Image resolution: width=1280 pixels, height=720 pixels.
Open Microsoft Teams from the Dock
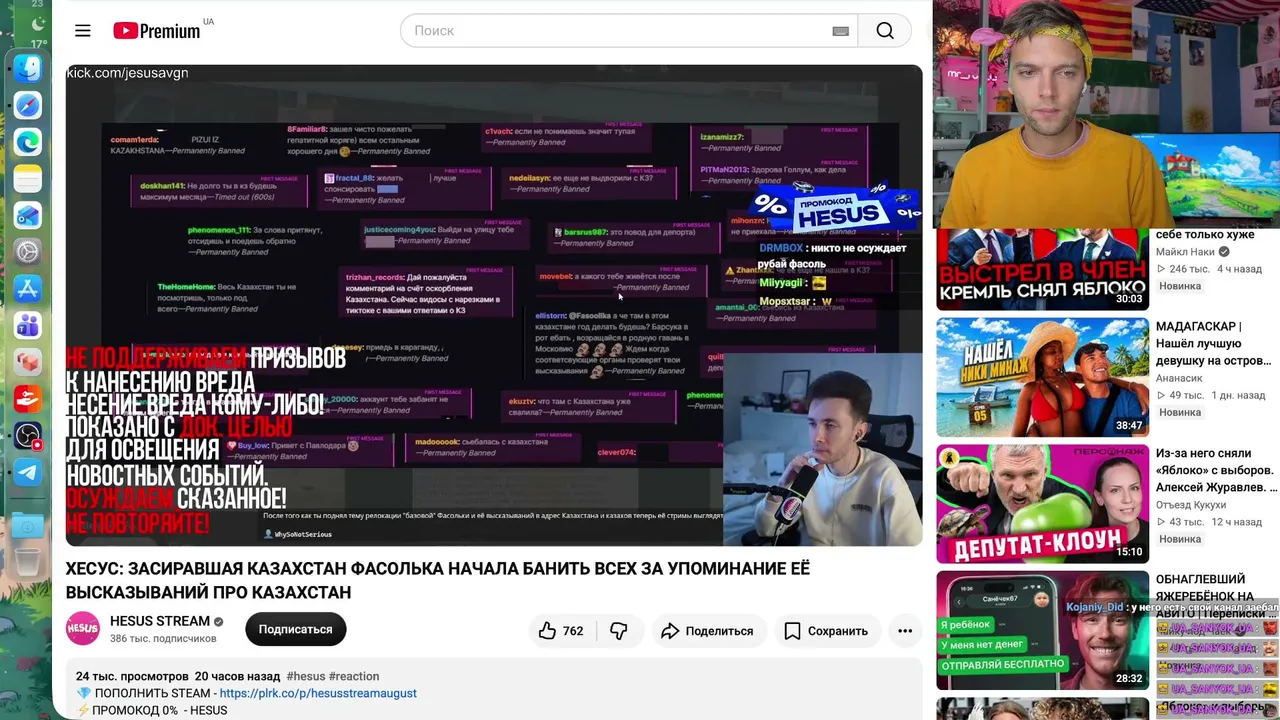[27, 325]
